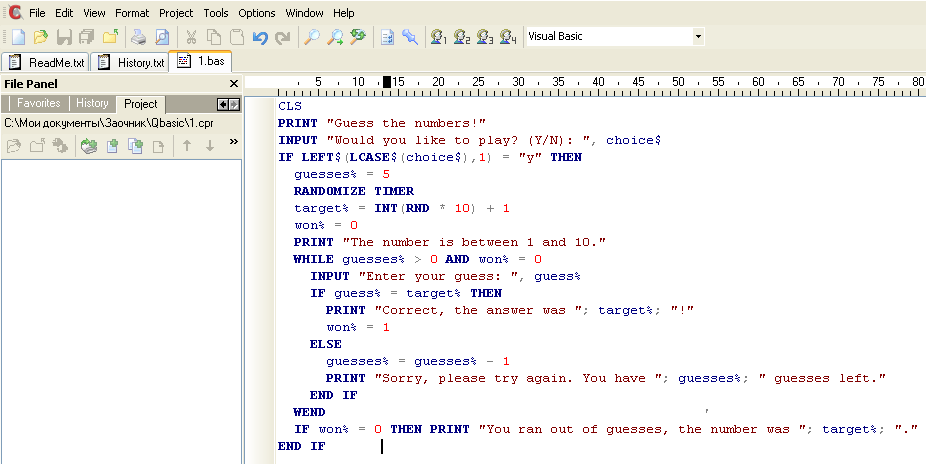Open the File menu
The height and width of the screenshot is (464, 926).
click(x=37, y=13)
